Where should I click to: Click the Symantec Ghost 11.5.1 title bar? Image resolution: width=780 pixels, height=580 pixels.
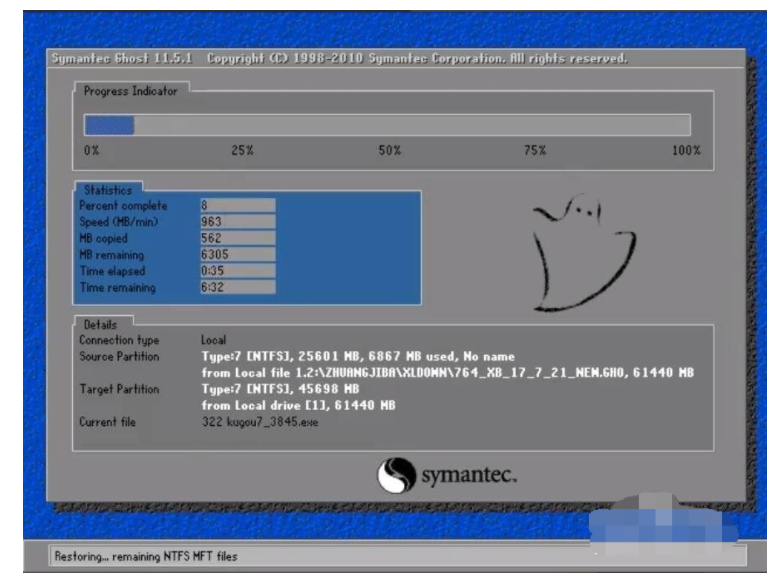click(x=340, y=58)
